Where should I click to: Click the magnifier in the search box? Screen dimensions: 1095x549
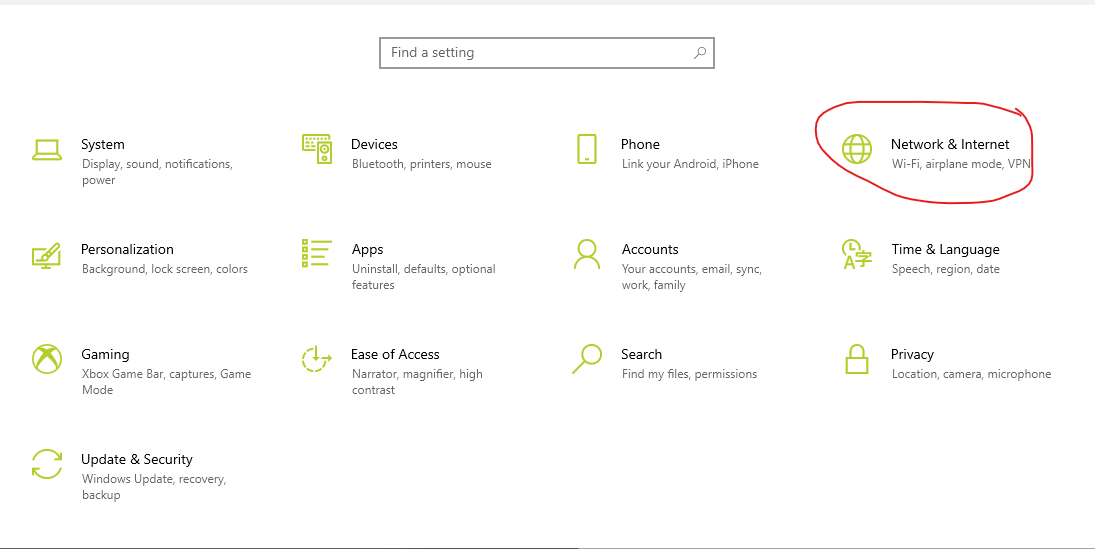(700, 52)
